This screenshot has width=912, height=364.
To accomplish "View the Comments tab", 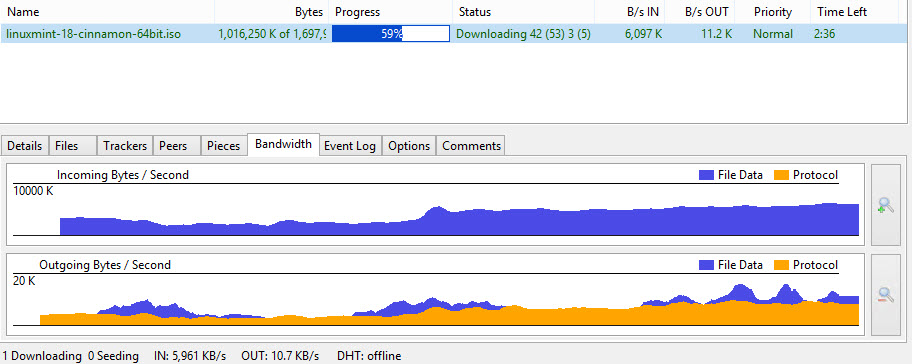I will [x=471, y=145].
